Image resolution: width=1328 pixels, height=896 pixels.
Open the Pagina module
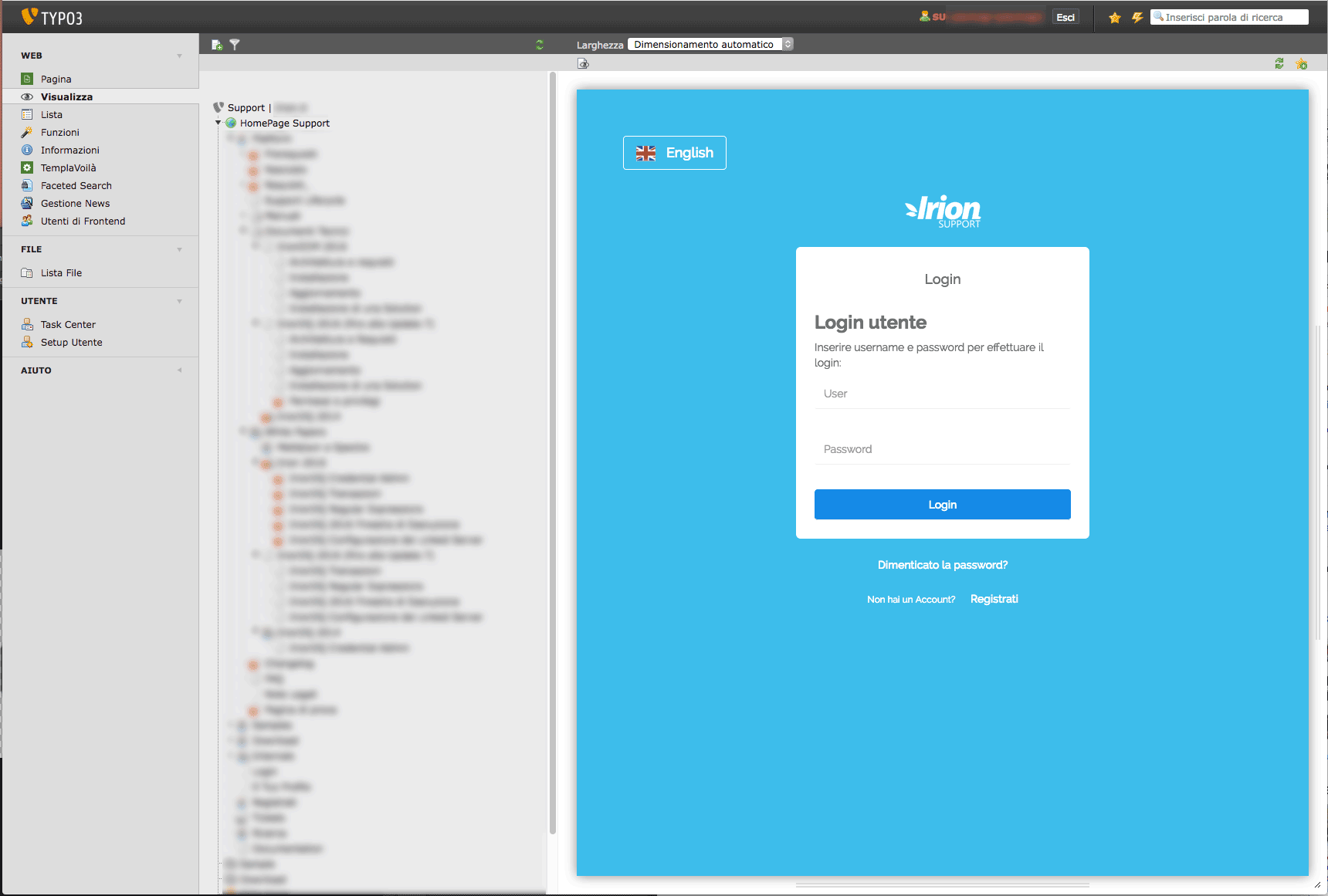pyautogui.click(x=56, y=79)
